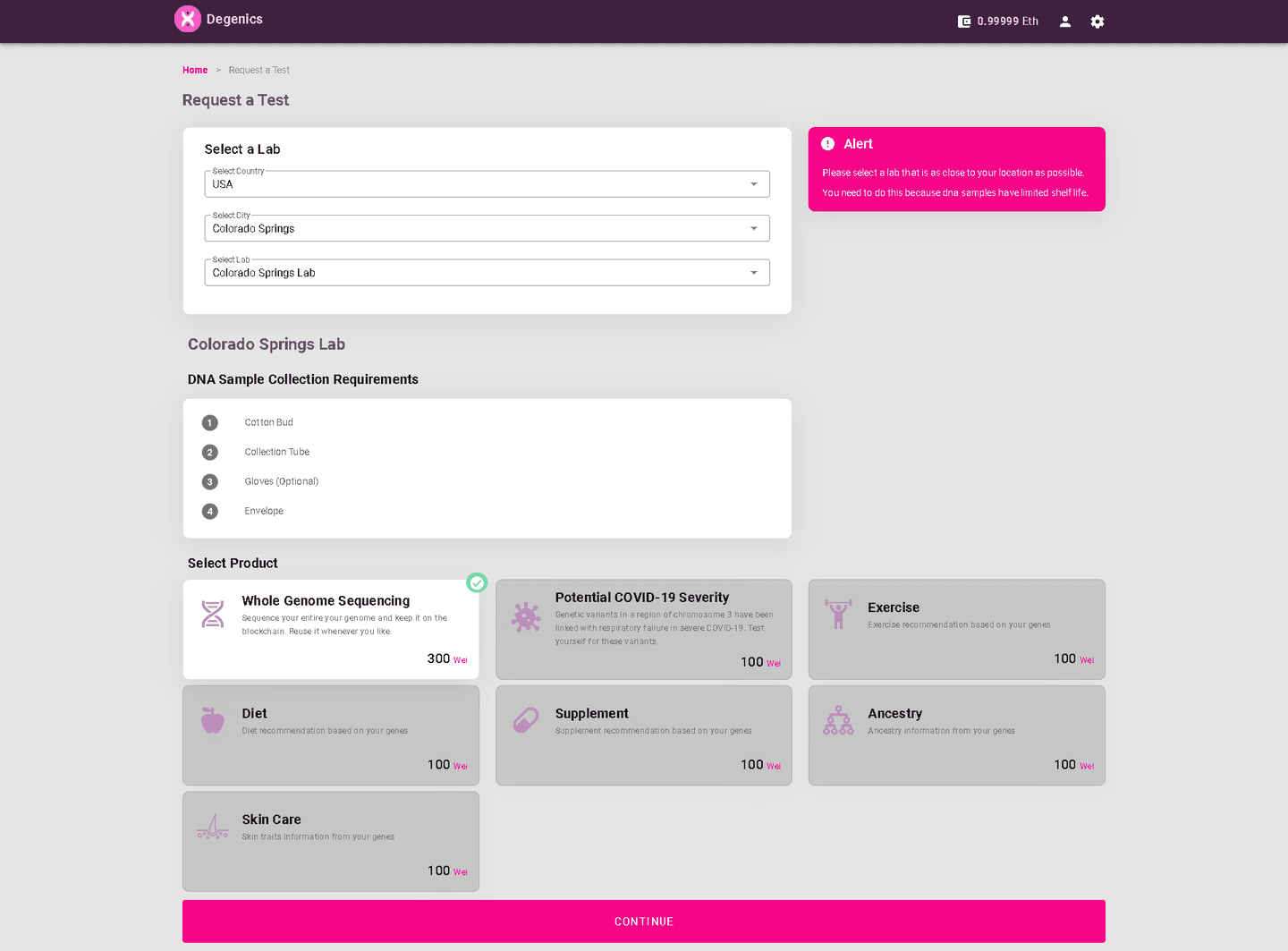The image size is (1288, 951).
Task: Click the skin hair icon for Skin Care
Action: click(213, 827)
